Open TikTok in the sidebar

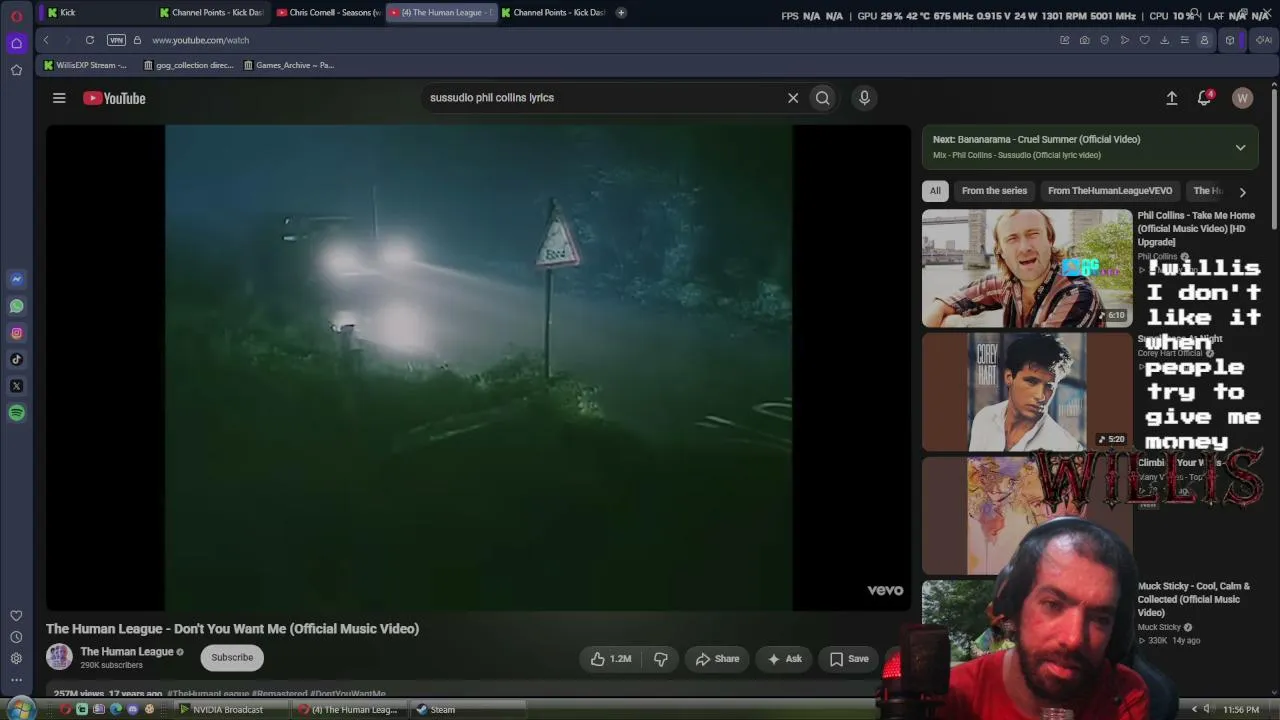pyautogui.click(x=16, y=359)
